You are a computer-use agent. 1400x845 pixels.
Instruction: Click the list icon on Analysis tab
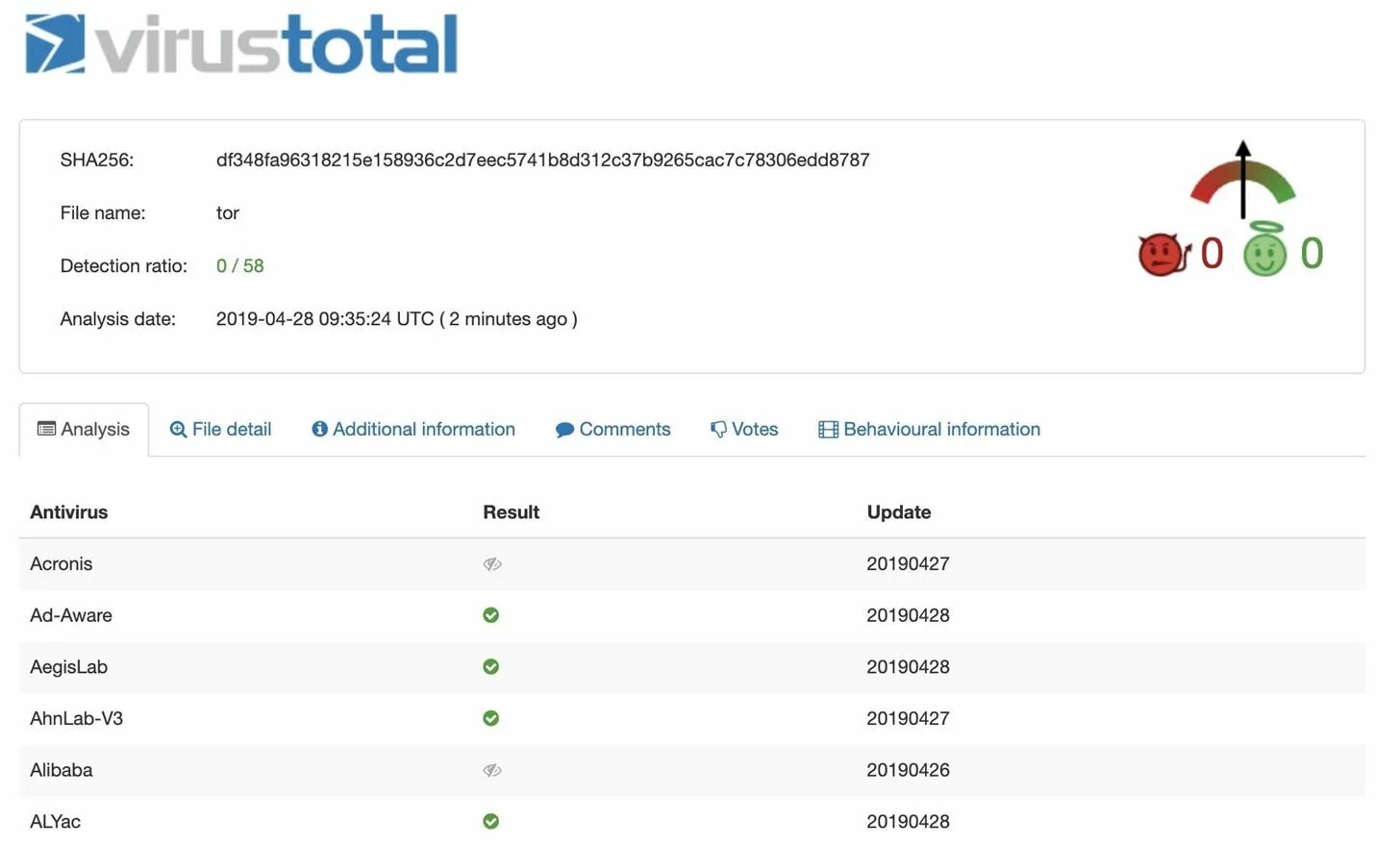[x=46, y=429]
